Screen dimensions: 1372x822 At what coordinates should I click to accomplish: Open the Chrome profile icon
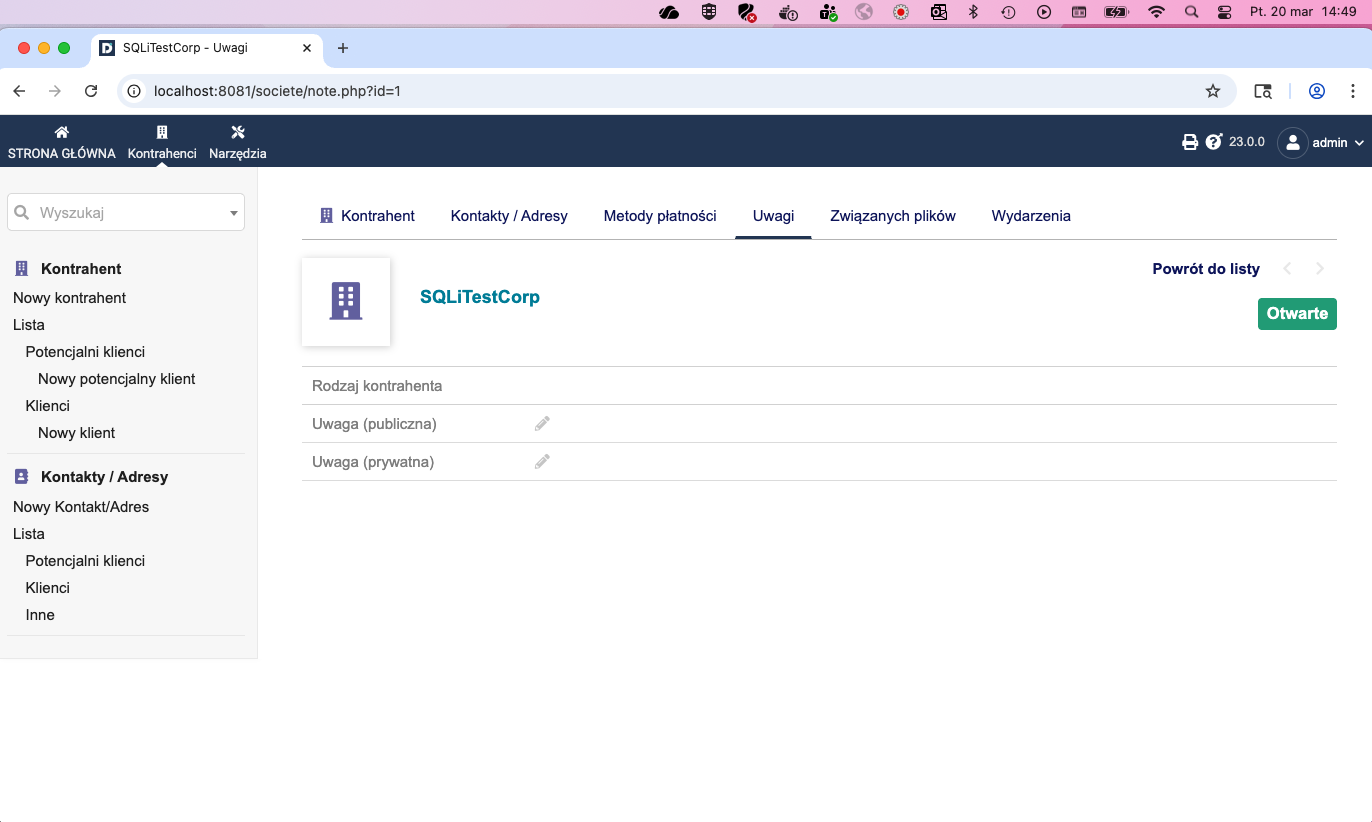(1317, 91)
